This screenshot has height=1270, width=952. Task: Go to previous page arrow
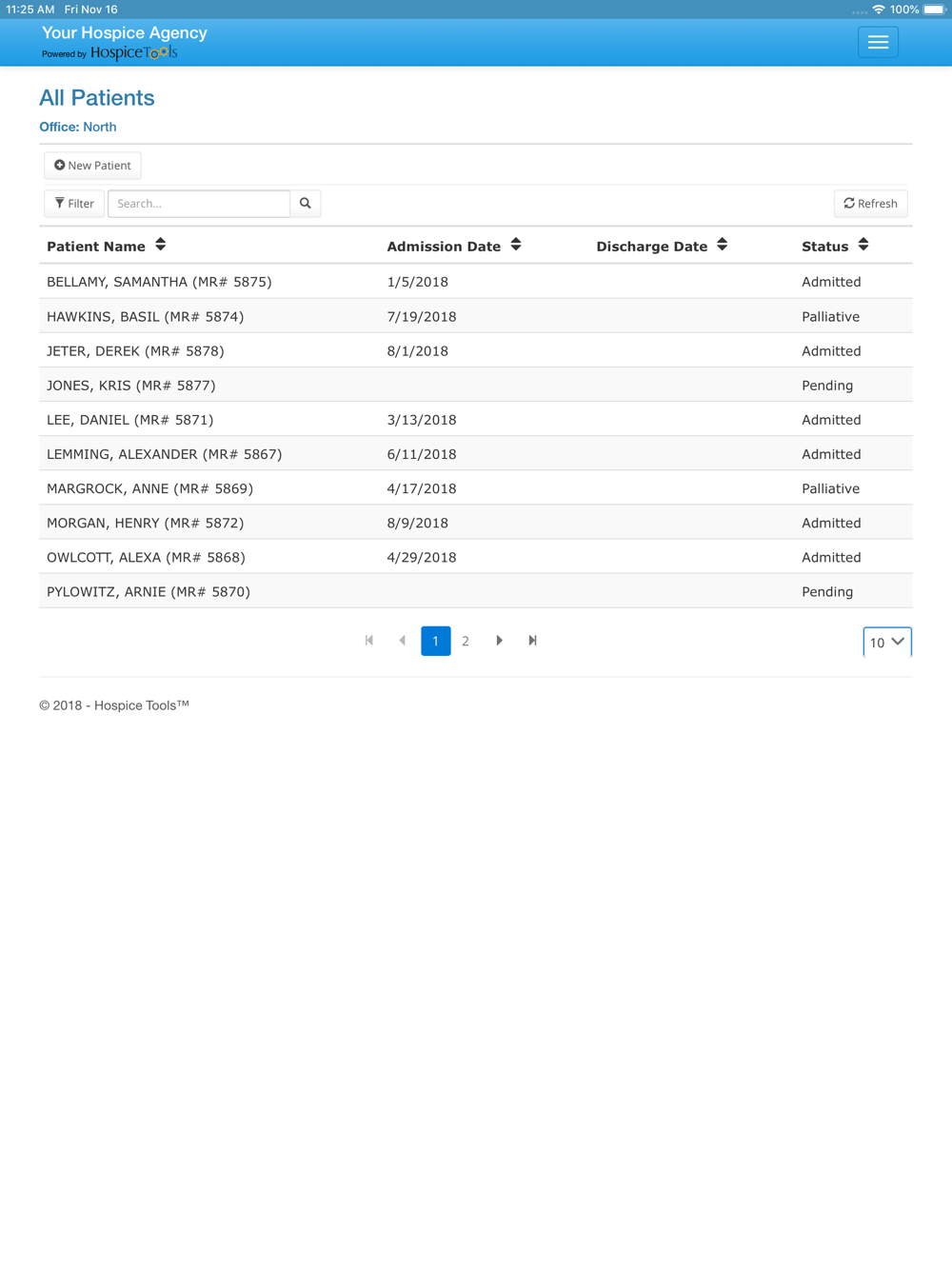pyautogui.click(x=403, y=641)
